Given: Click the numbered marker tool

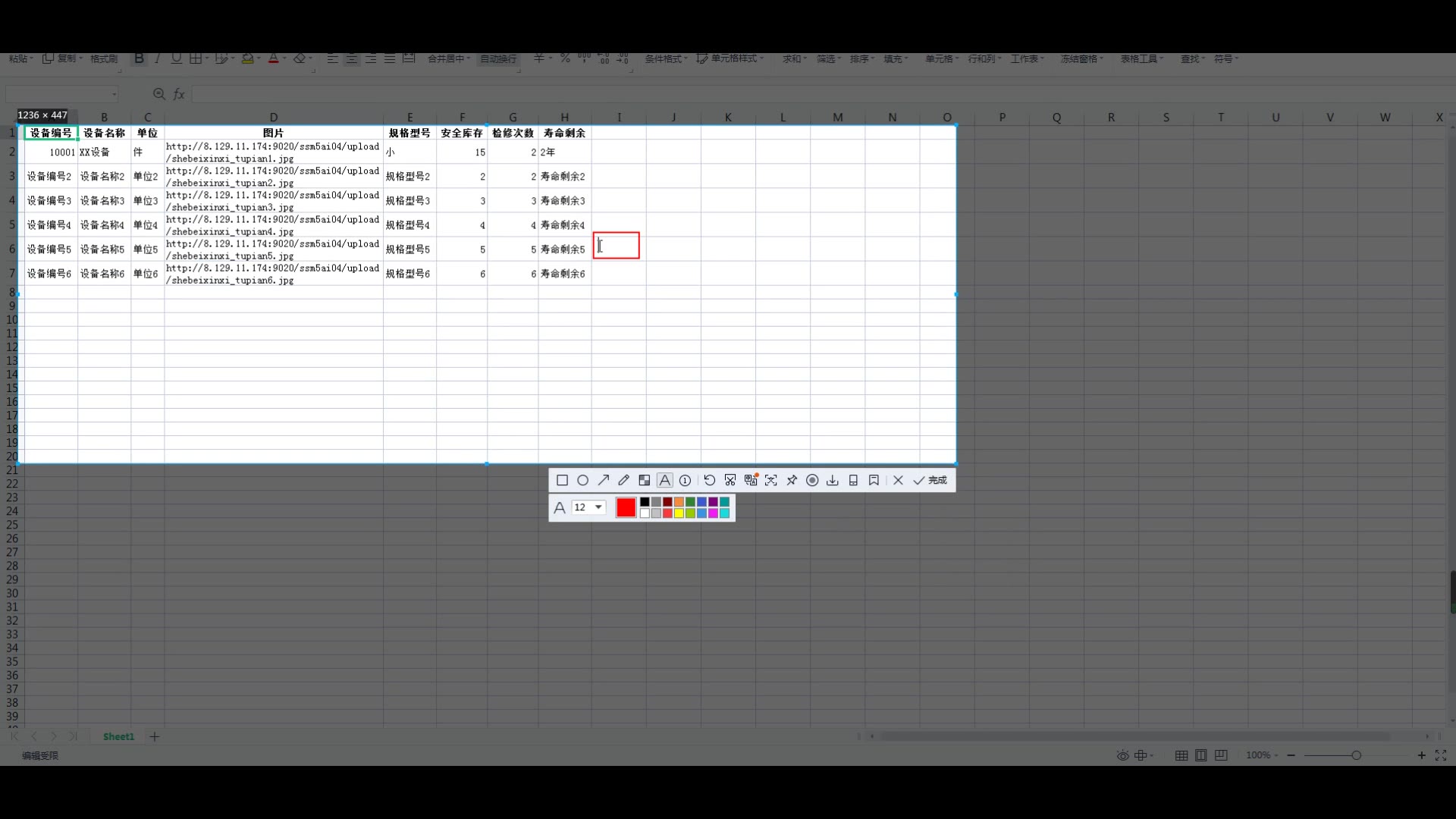Looking at the screenshot, I should [685, 480].
